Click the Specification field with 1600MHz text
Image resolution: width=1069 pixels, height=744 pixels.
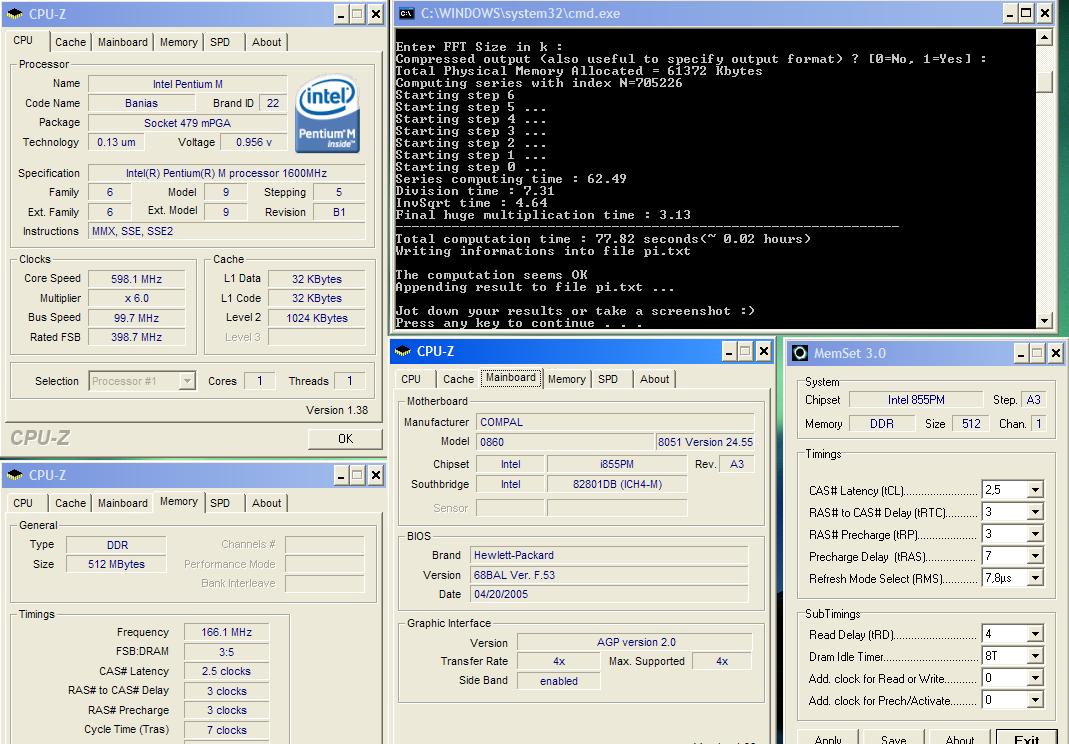click(x=226, y=173)
